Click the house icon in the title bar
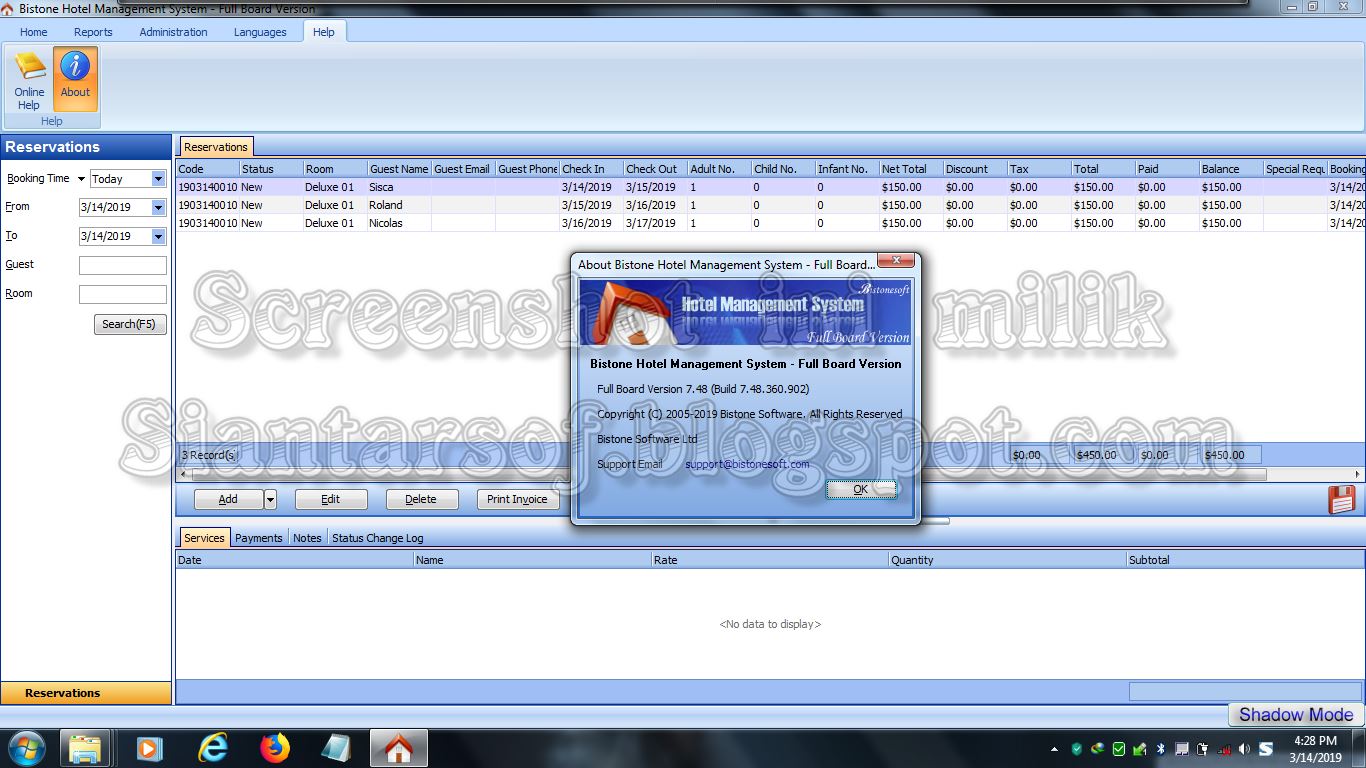Screen dimensions: 1366x768 [8, 8]
